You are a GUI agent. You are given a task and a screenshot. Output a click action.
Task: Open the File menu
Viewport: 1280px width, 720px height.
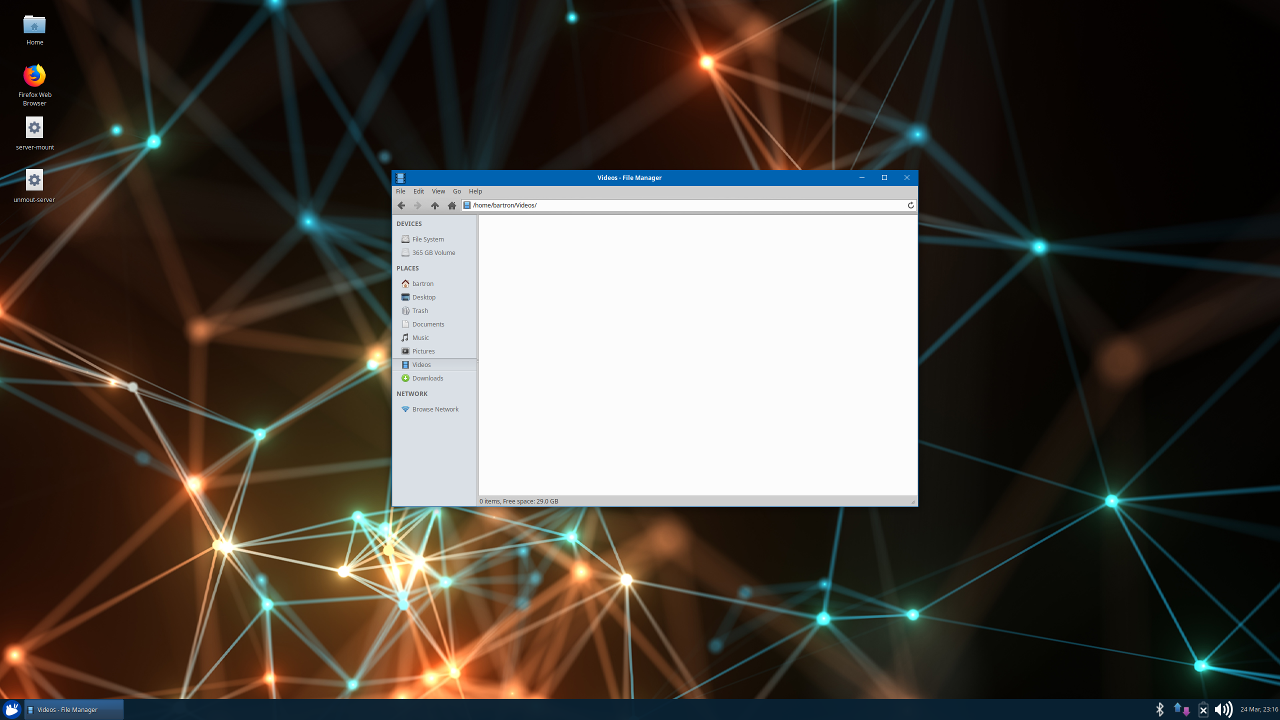(400, 191)
